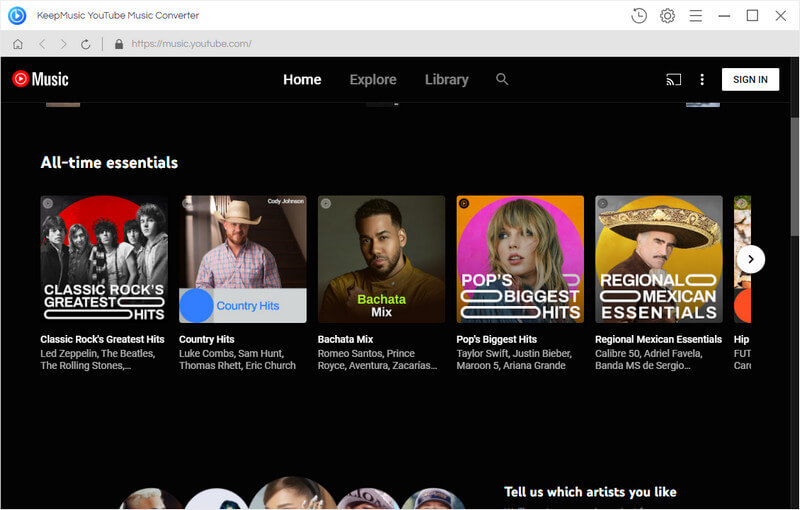Click the padlock security icon
800x510 pixels.
119,44
